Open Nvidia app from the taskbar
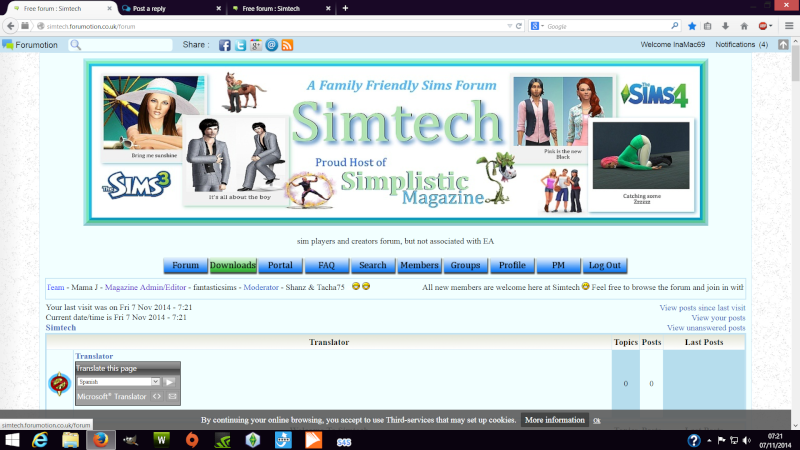The height and width of the screenshot is (450, 800). [x=222, y=440]
